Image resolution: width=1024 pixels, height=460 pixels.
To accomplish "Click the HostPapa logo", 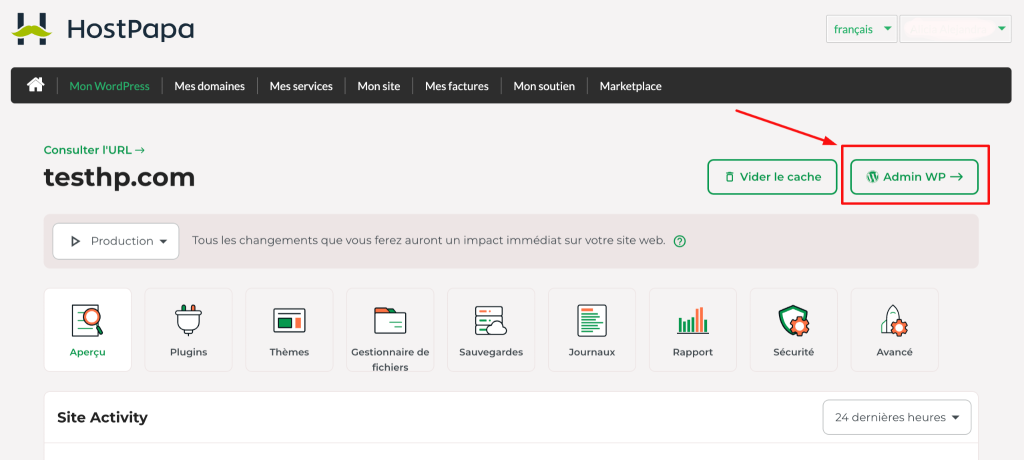I will [103, 29].
